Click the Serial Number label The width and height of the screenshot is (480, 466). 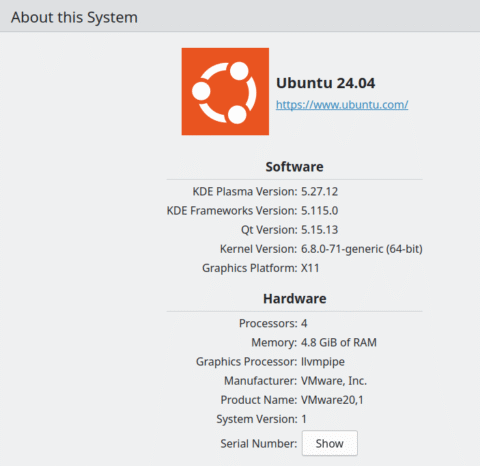[259, 444]
